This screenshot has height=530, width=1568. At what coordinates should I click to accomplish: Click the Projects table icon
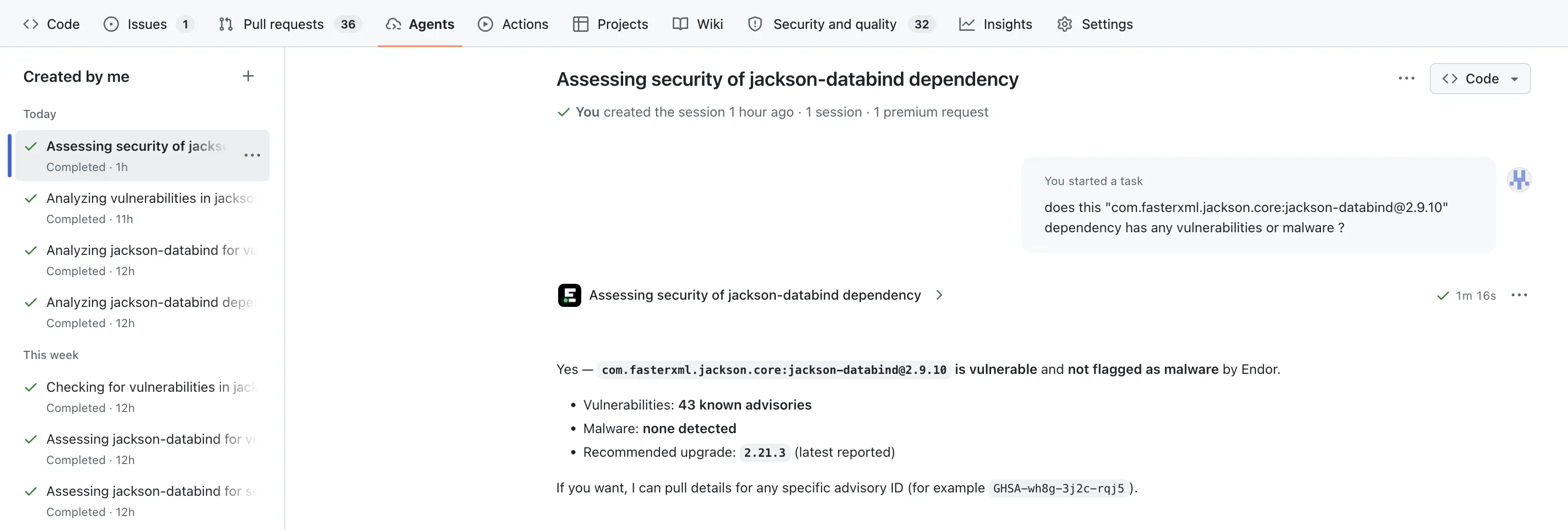(581, 24)
